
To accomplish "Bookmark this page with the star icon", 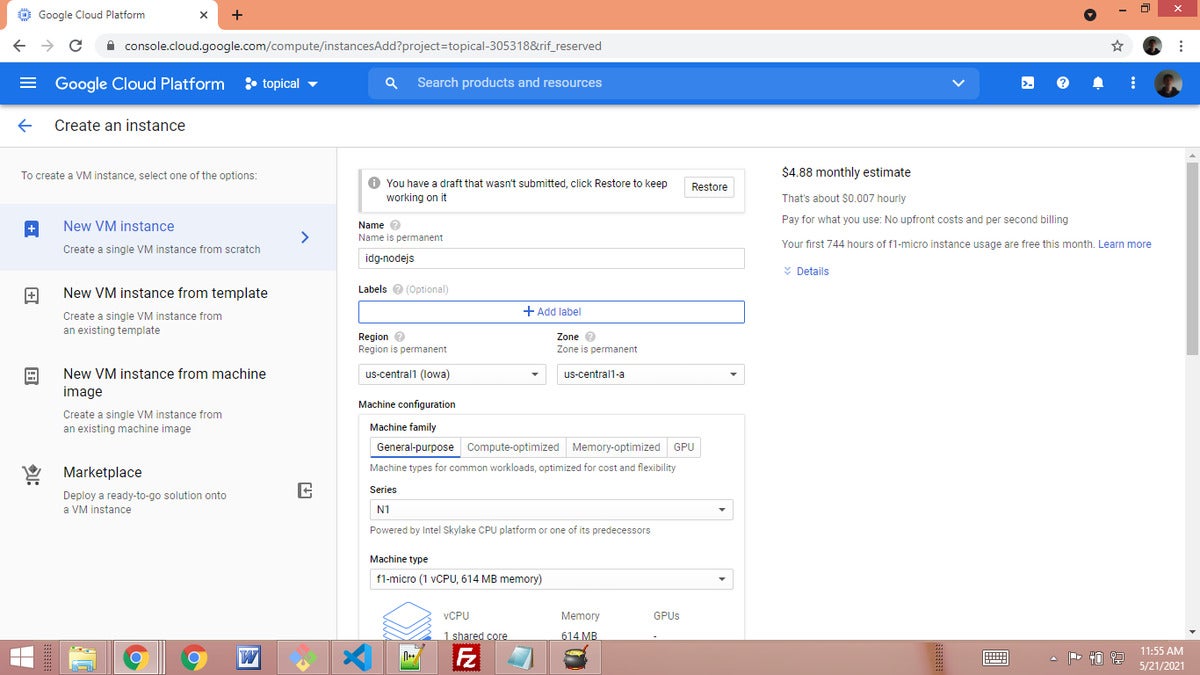I will (x=1117, y=46).
